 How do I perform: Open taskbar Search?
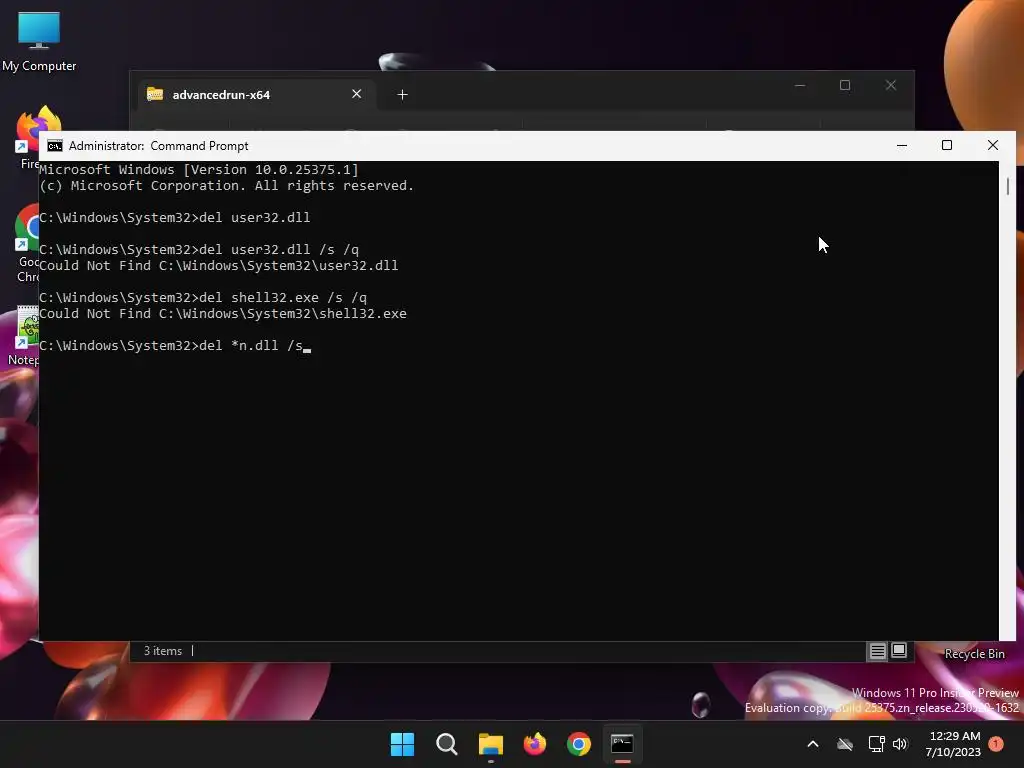pos(447,744)
